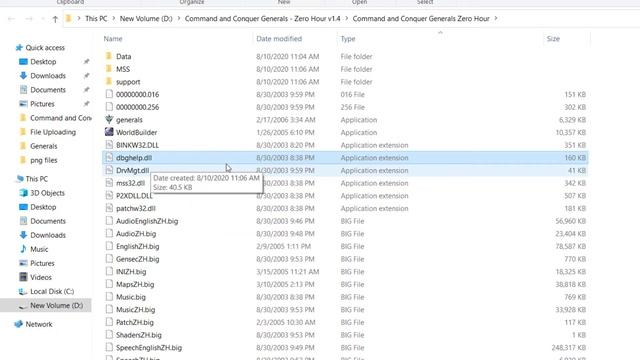The image size is (640, 360).
Task: Open File Uploading folder in sidebar
Action: click(x=53, y=132)
